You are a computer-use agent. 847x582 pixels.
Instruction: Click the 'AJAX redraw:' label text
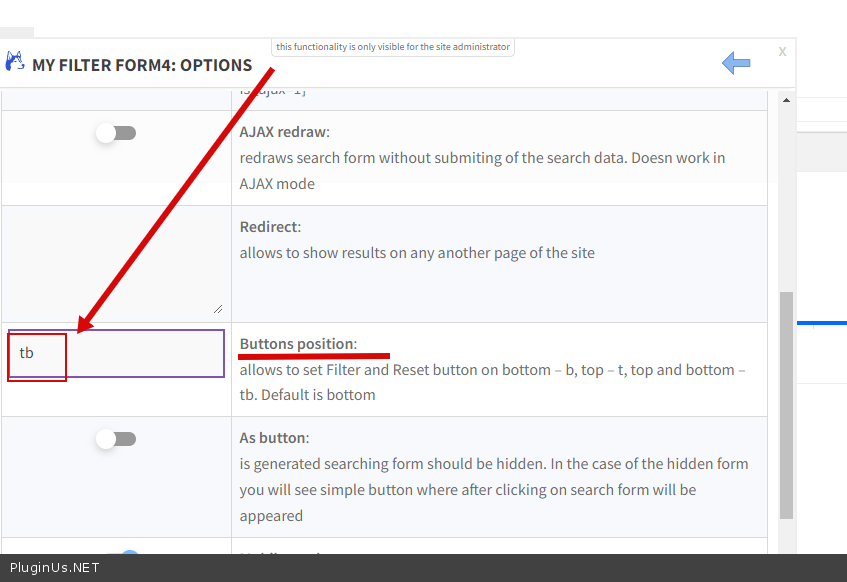click(x=285, y=132)
